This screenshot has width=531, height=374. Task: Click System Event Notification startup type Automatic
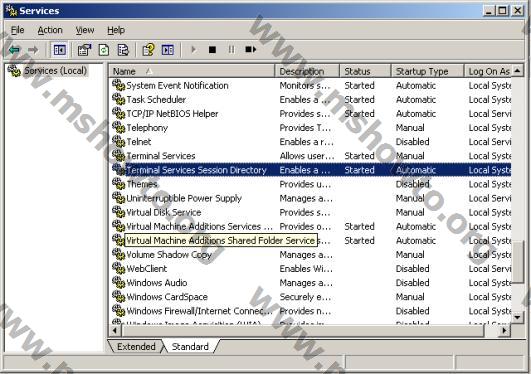click(416, 85)
